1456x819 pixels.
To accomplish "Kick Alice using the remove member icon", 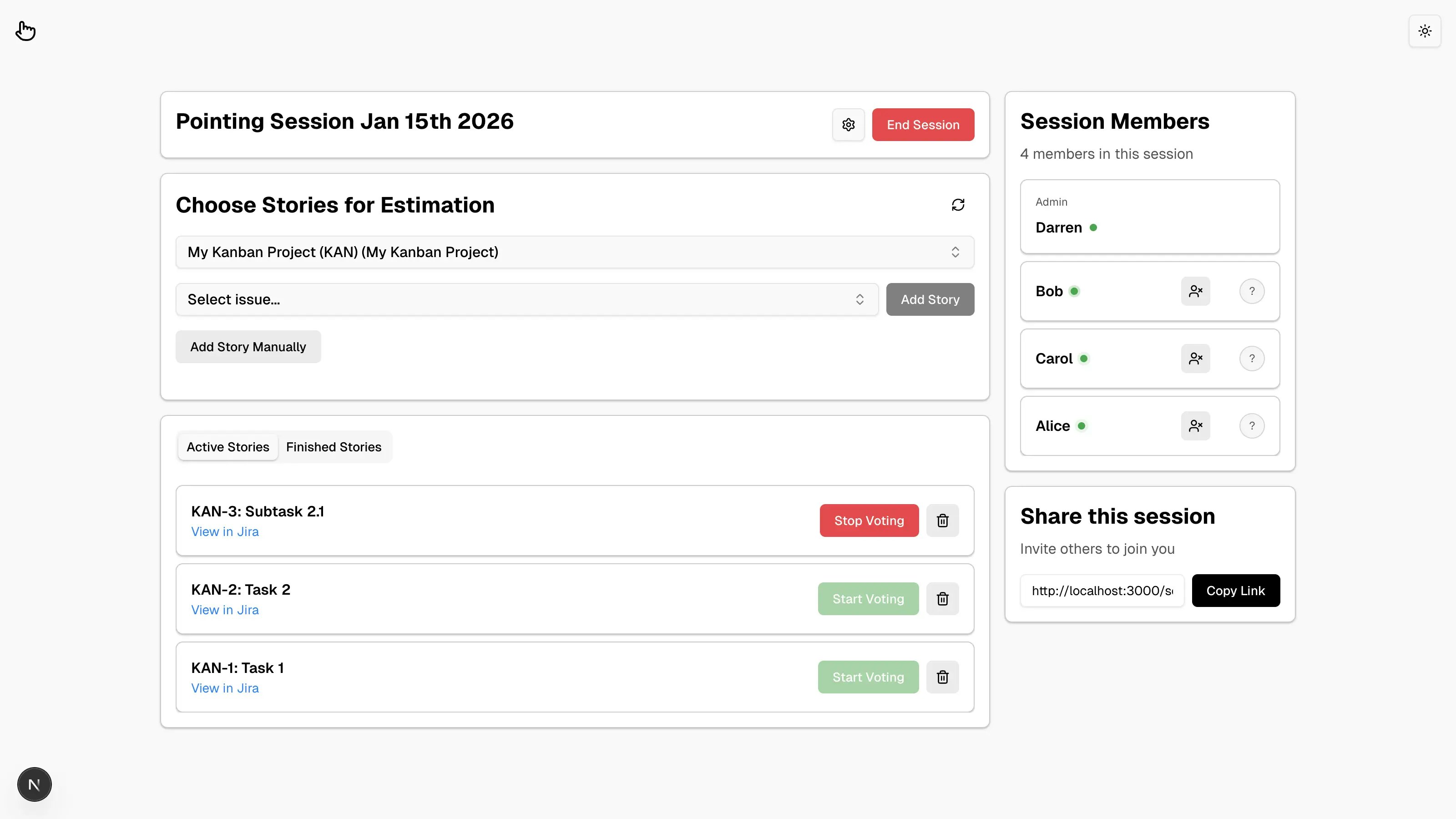I will tap(1195, 425).
